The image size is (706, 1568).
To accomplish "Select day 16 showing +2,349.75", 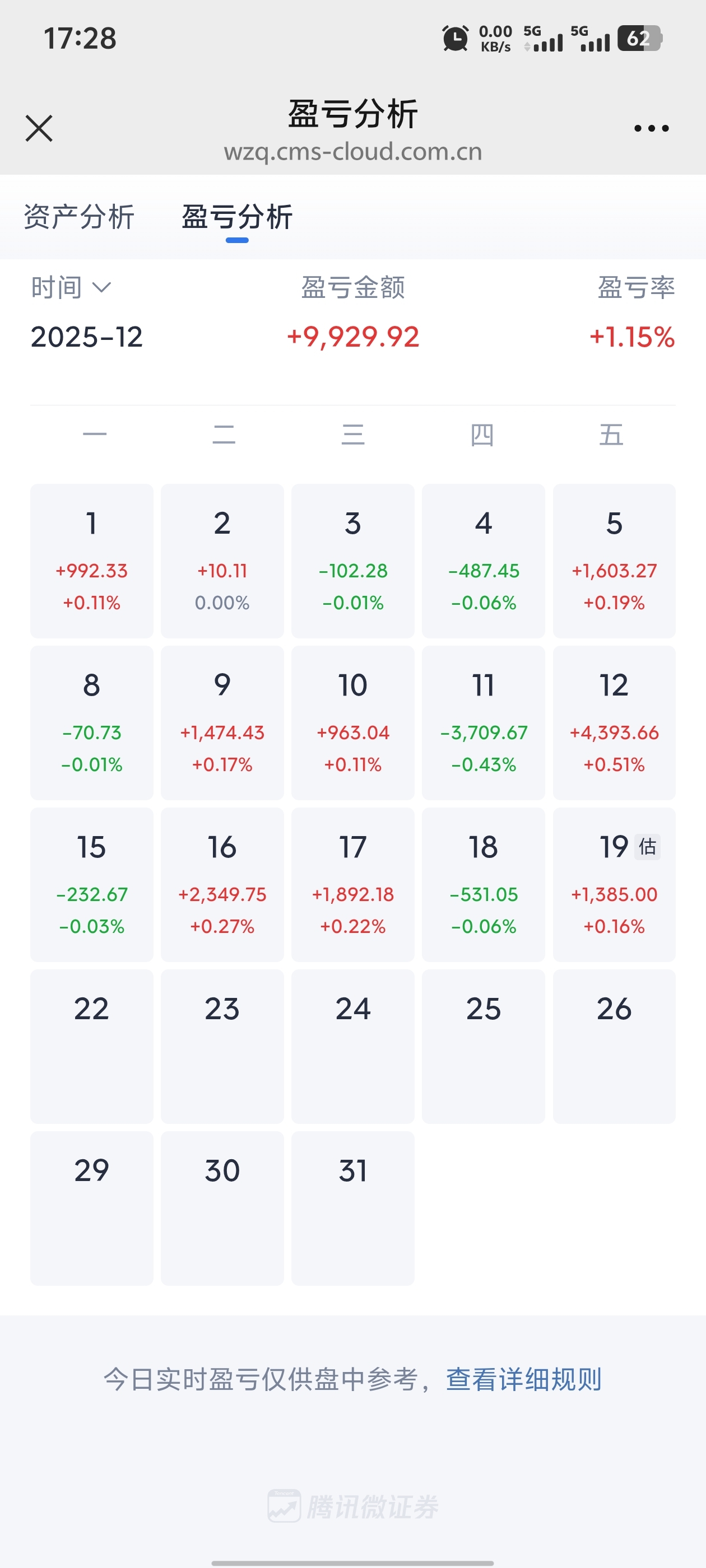I will [222, 884].
